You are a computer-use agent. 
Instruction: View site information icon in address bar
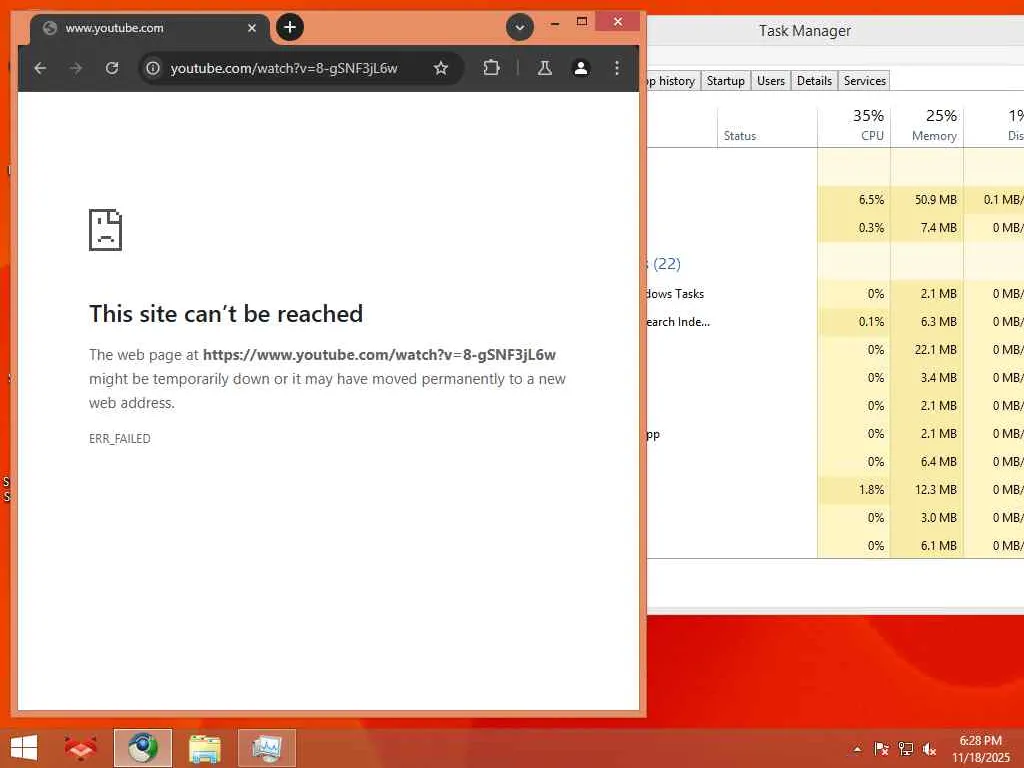[153, 68]
